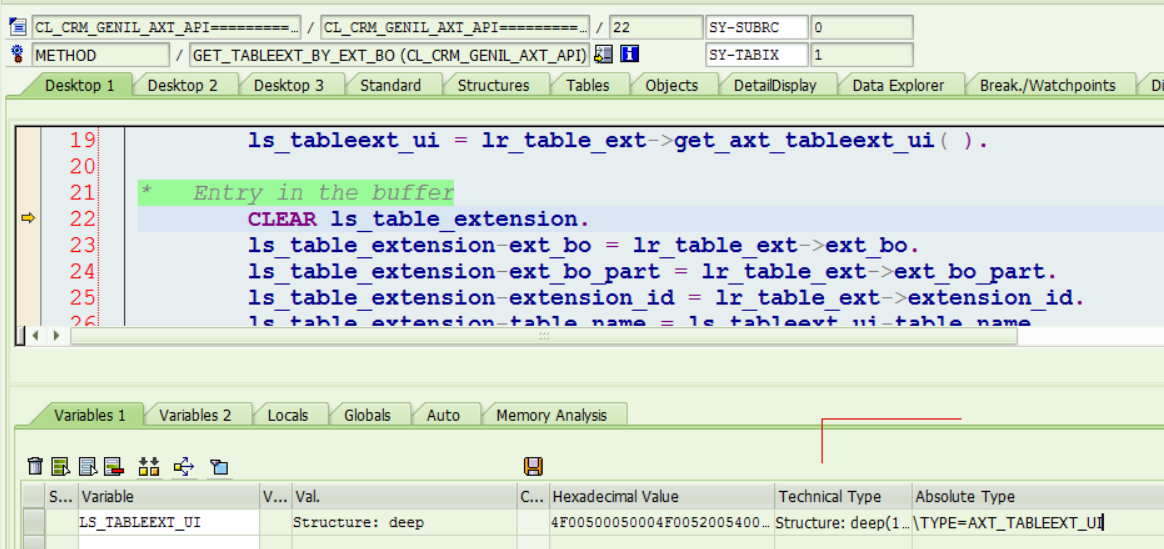
Task: Click the CLEAR ls_table_extension statement on line 22
Action: (x=418, y=219)
